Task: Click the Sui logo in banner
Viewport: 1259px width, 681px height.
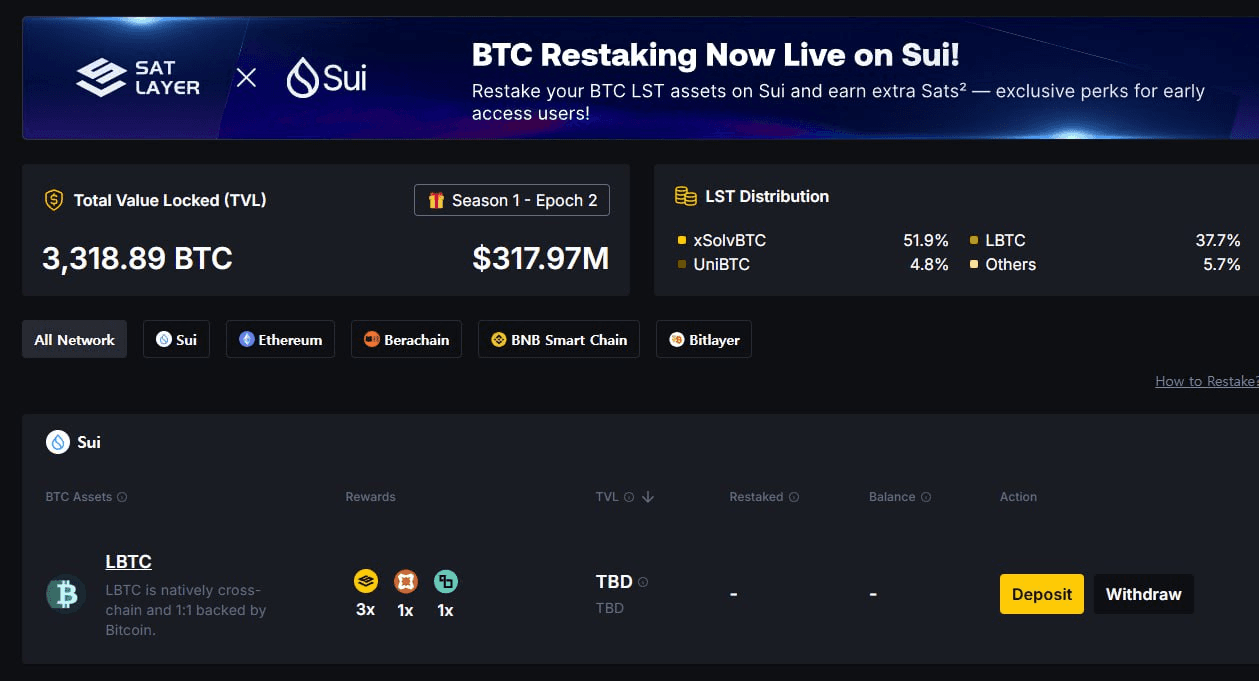Action: 327,78
